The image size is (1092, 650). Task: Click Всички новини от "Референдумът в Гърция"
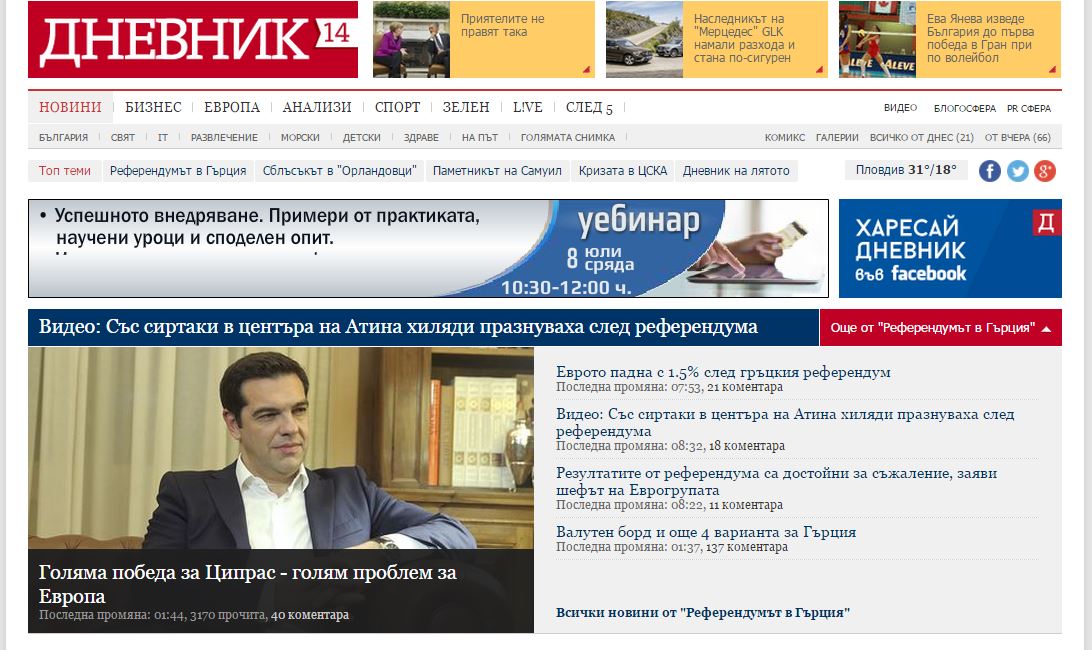[703, 612]
